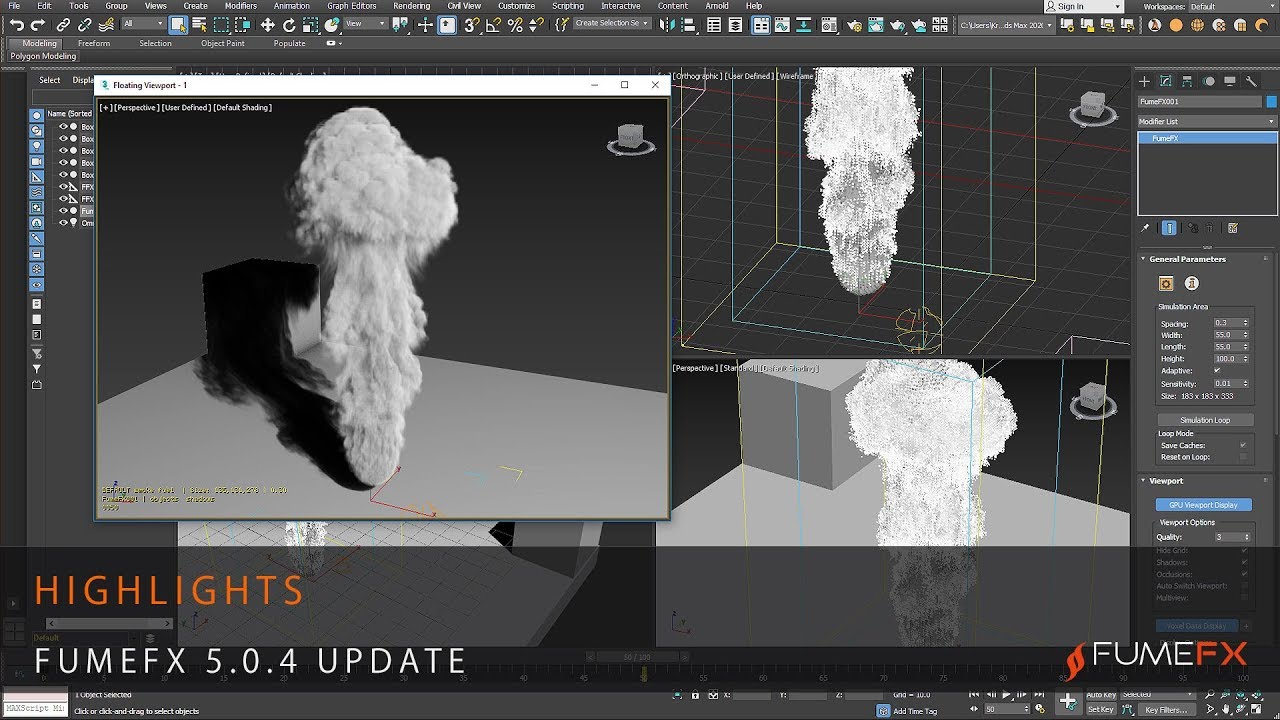This screenshot has height=720, width=1280.
Task: Click the Pin Stack icon
Action: [x=1146, y=228]
